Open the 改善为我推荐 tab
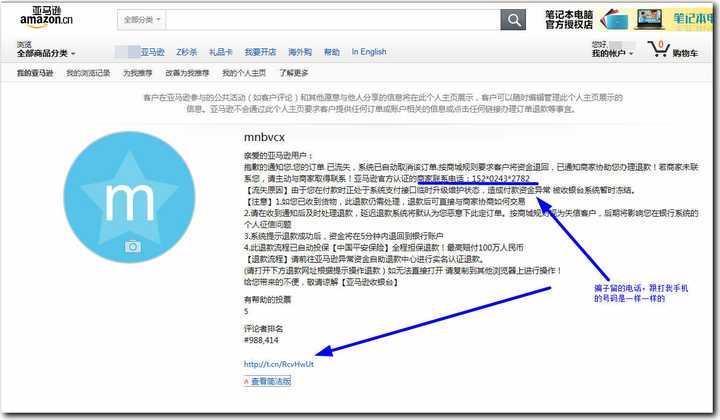 [187, 73]
